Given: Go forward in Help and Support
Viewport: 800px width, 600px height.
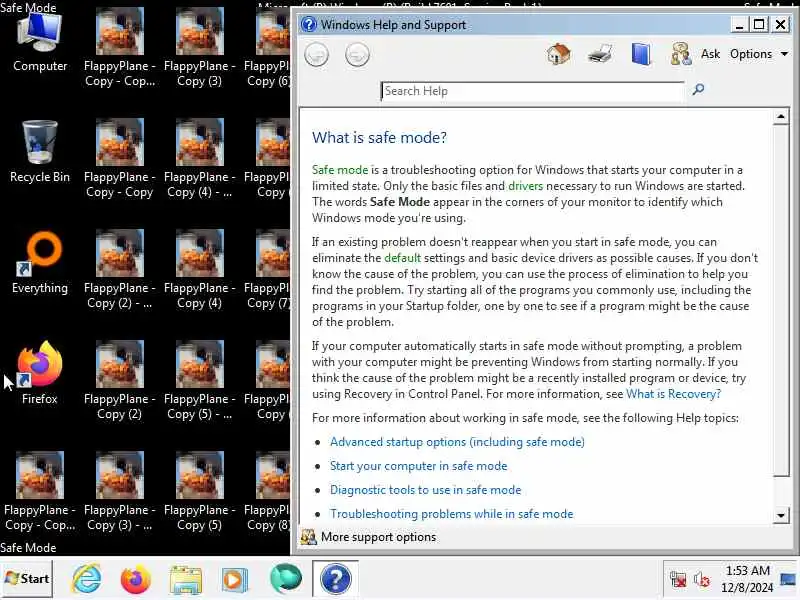Looking at the screenshot, I should [357, 55].
